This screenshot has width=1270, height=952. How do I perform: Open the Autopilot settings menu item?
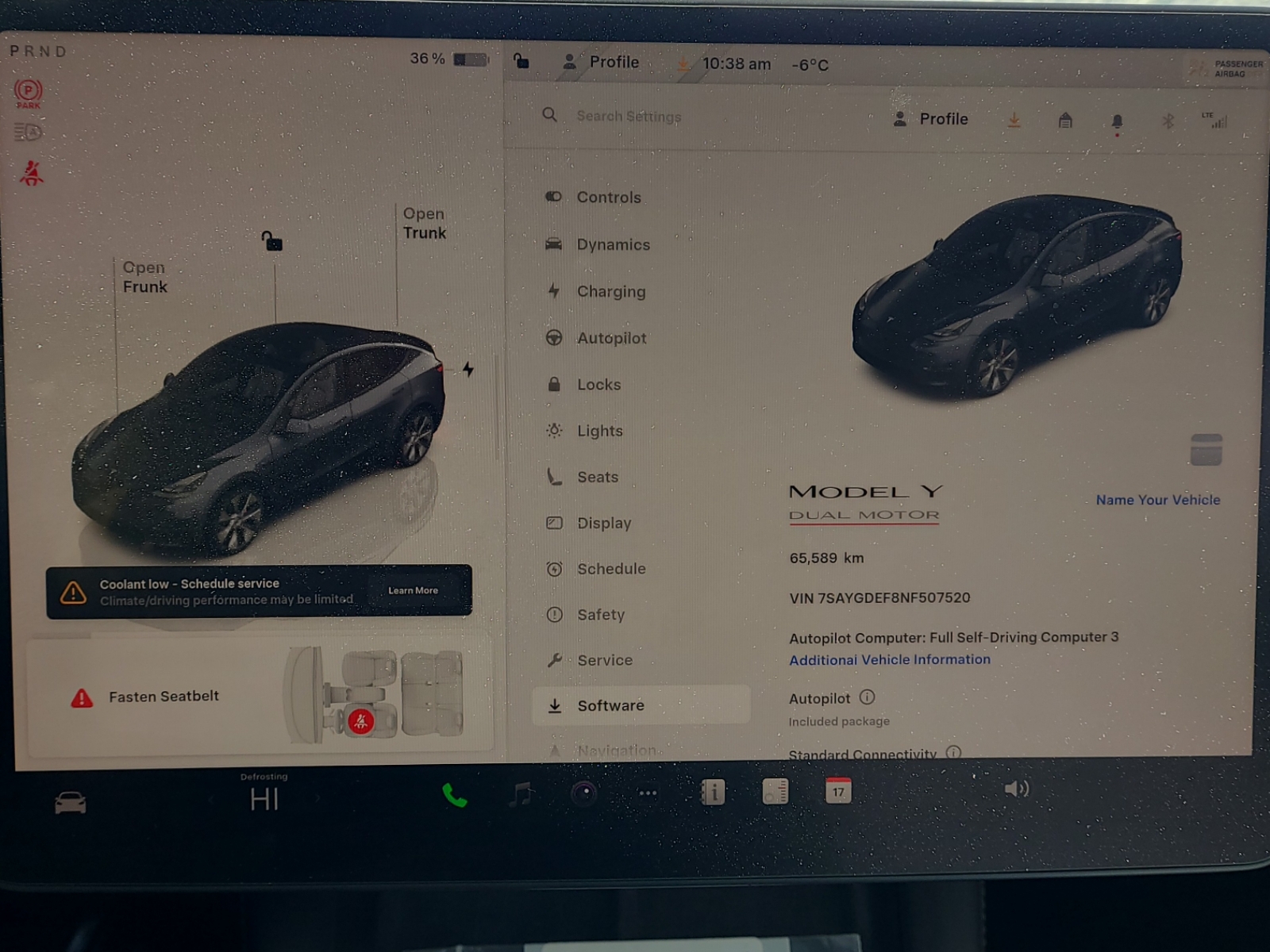click(611, 338)
